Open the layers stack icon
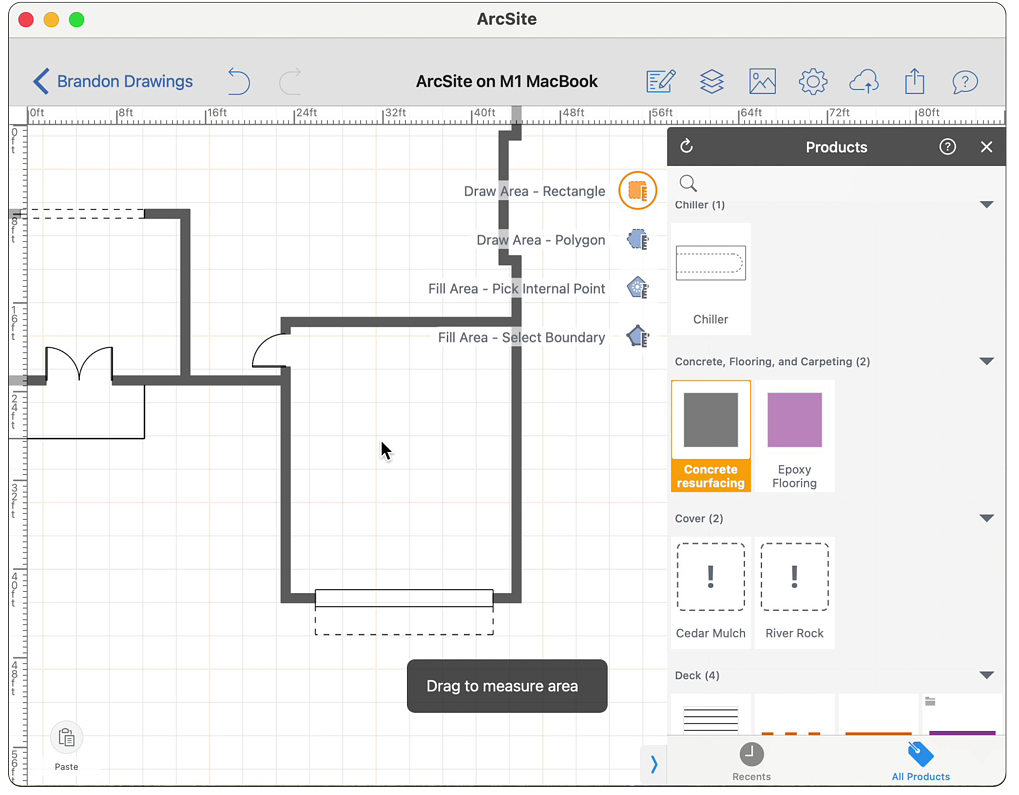Viewport: 1019px width, 795px height. (x=712, y=81)
